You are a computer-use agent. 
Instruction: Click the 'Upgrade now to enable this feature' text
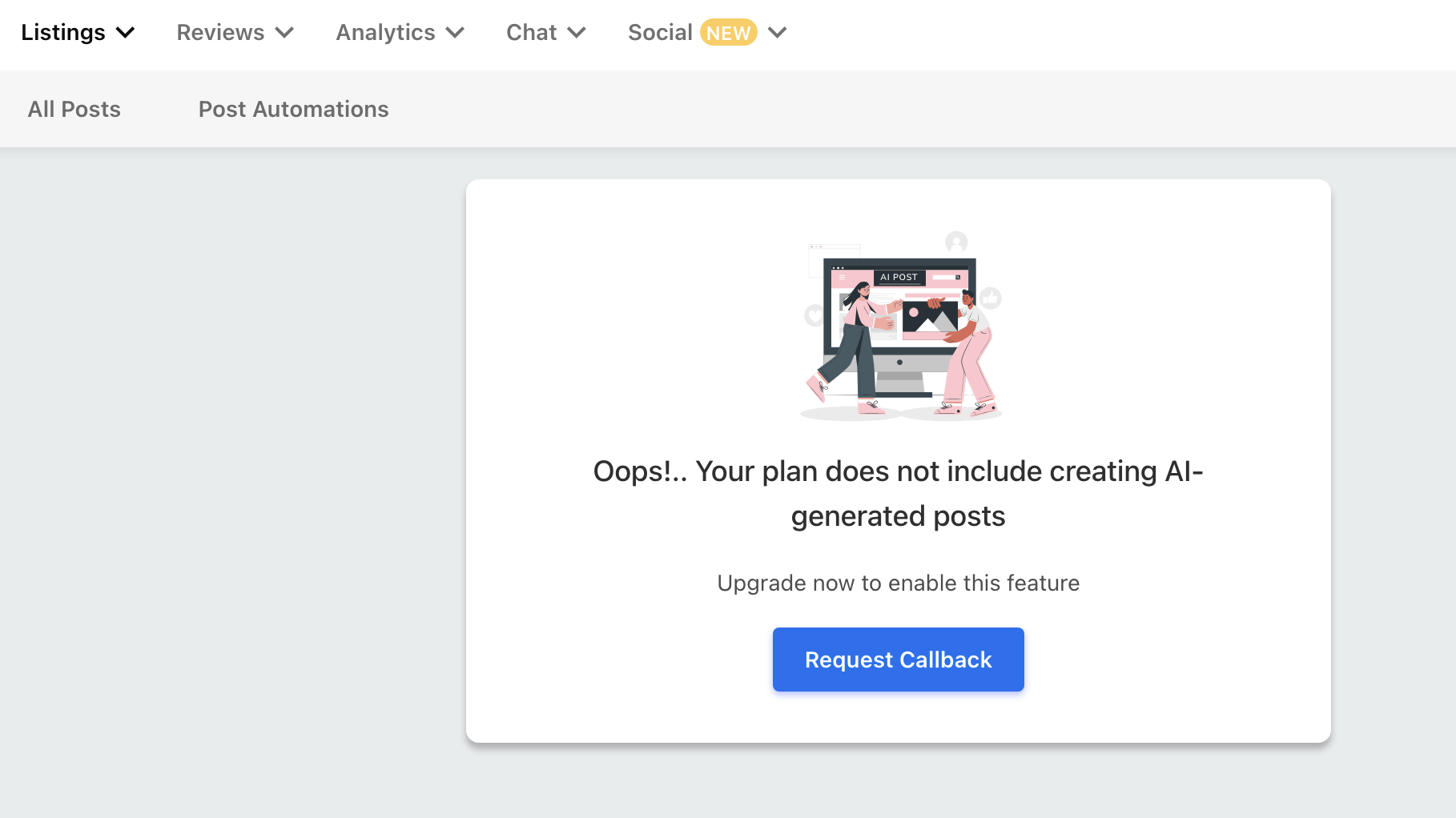pyautogui.click(x=899, y=583)
